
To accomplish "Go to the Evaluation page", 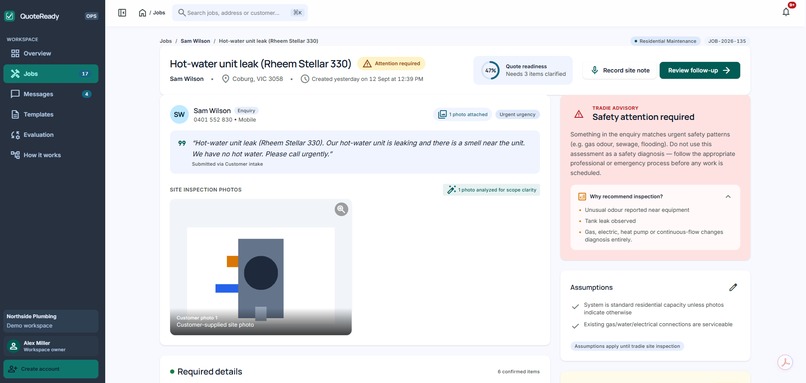I will [x=50, y=135].
